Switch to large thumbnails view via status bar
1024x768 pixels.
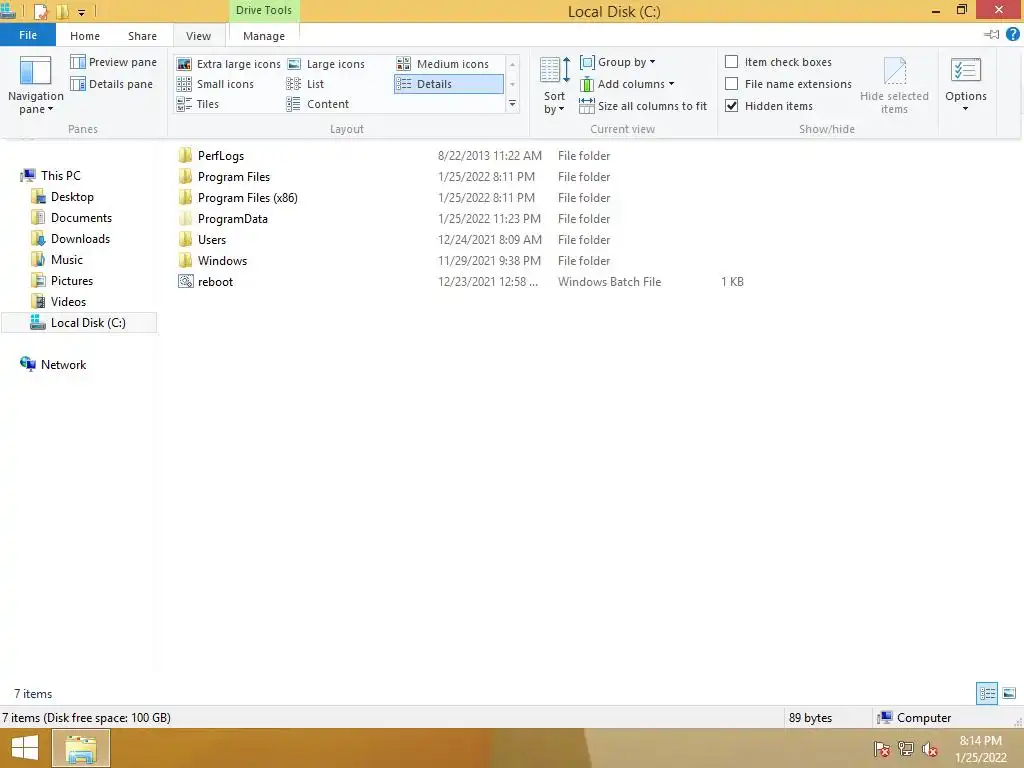pos(1009,693)
